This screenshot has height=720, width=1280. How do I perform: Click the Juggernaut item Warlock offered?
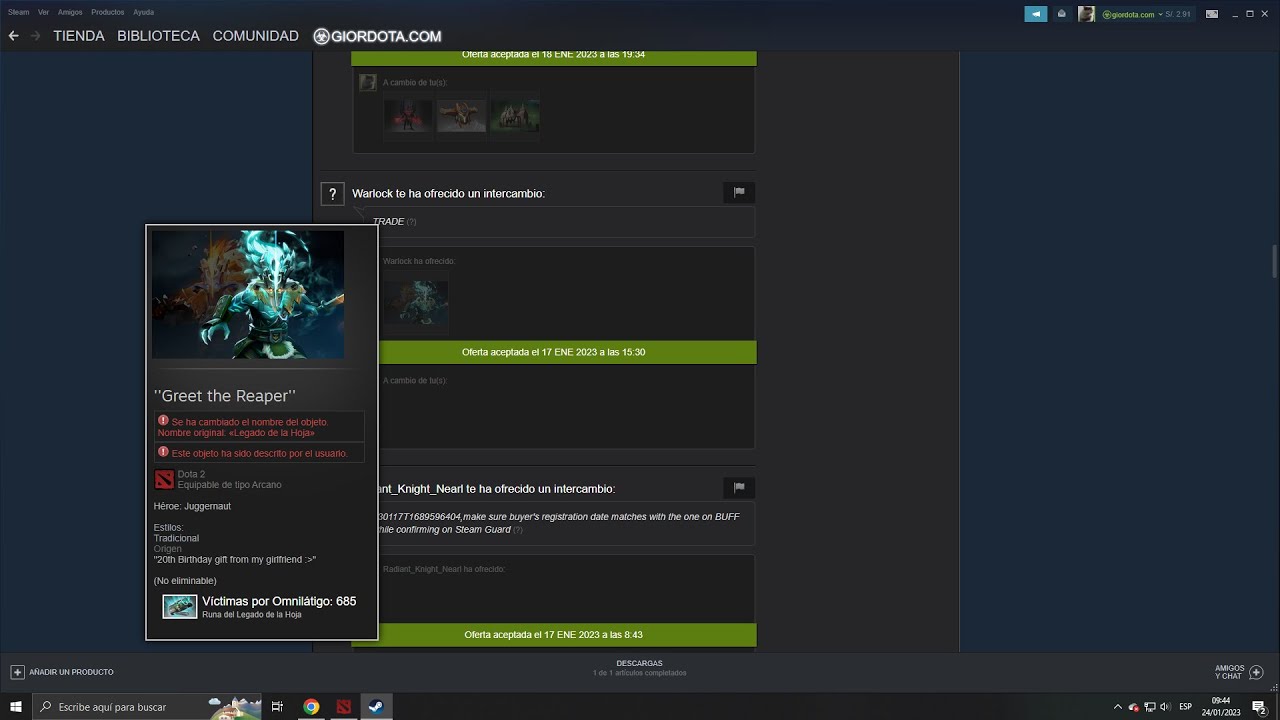(x=416, y=301)
